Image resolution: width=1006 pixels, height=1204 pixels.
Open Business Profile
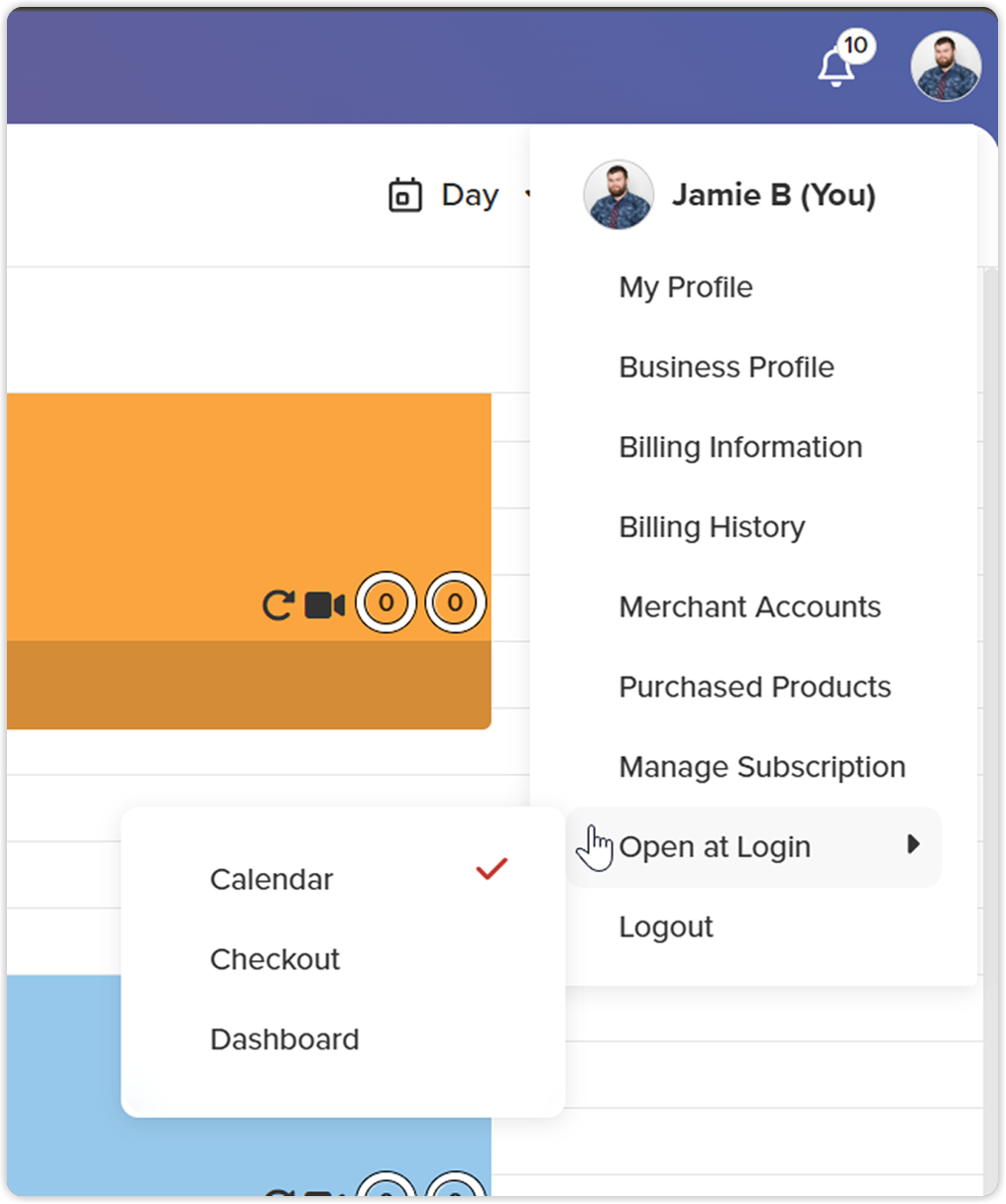[x=727, y=367]
